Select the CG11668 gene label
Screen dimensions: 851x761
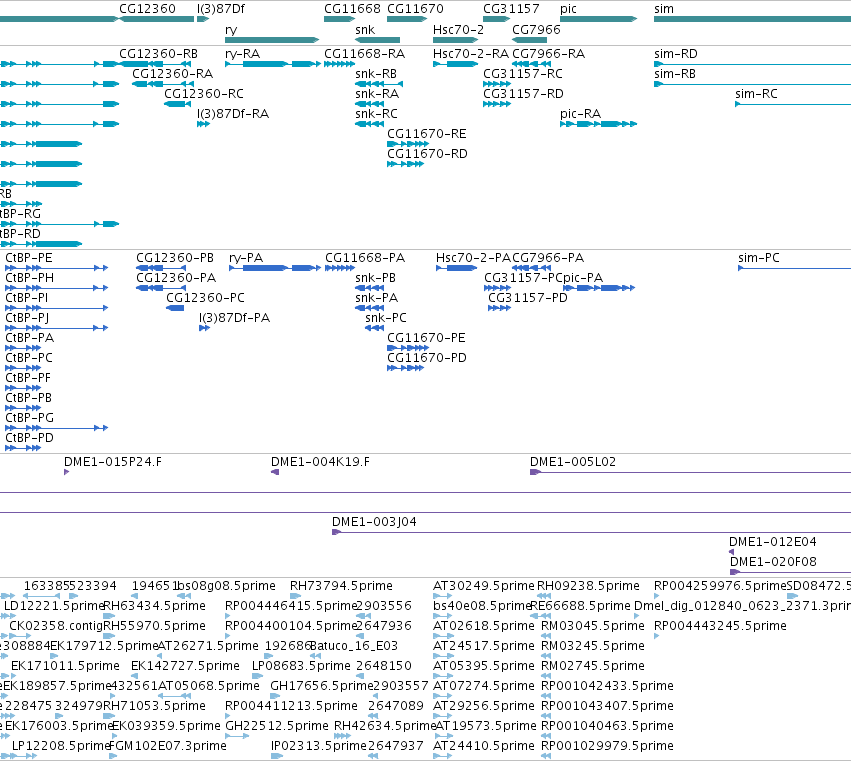[352, 9]
